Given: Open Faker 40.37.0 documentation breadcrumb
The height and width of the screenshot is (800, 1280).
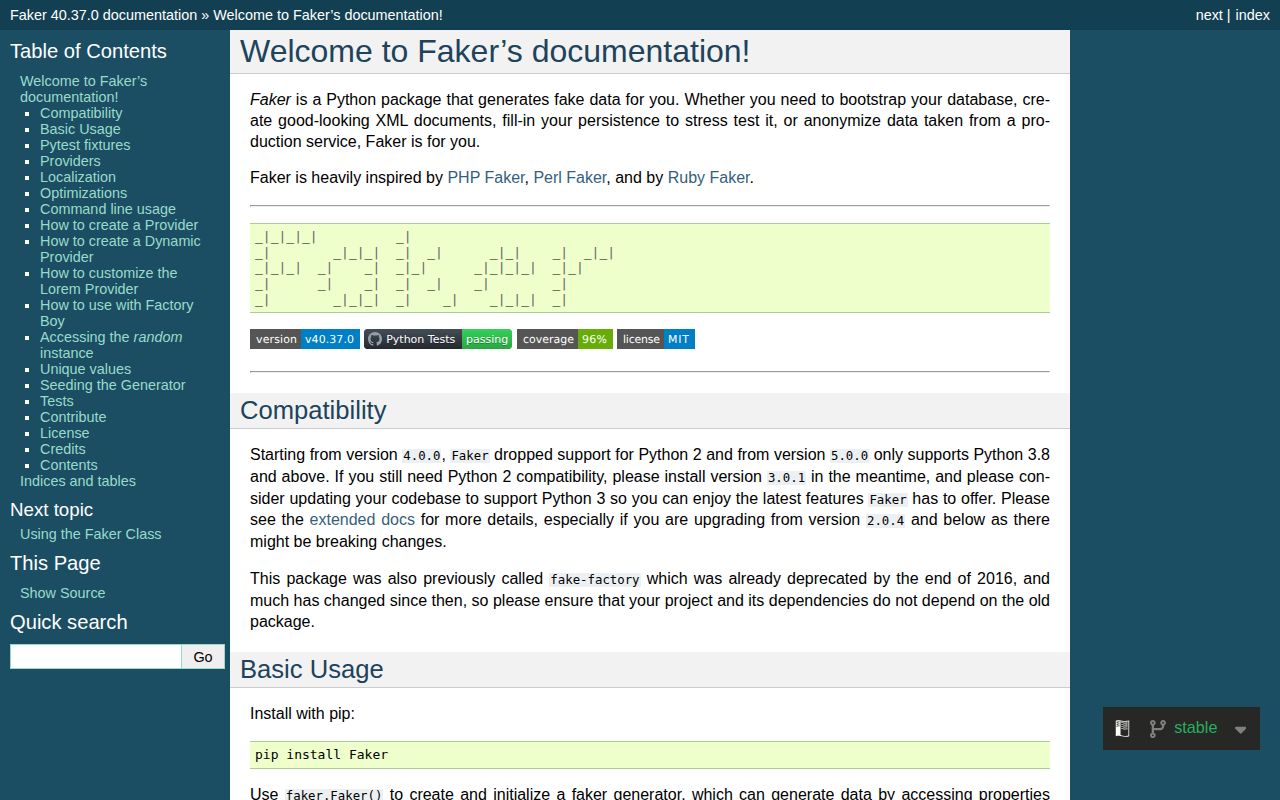Looking at the screenshot, I should [104, 15].
